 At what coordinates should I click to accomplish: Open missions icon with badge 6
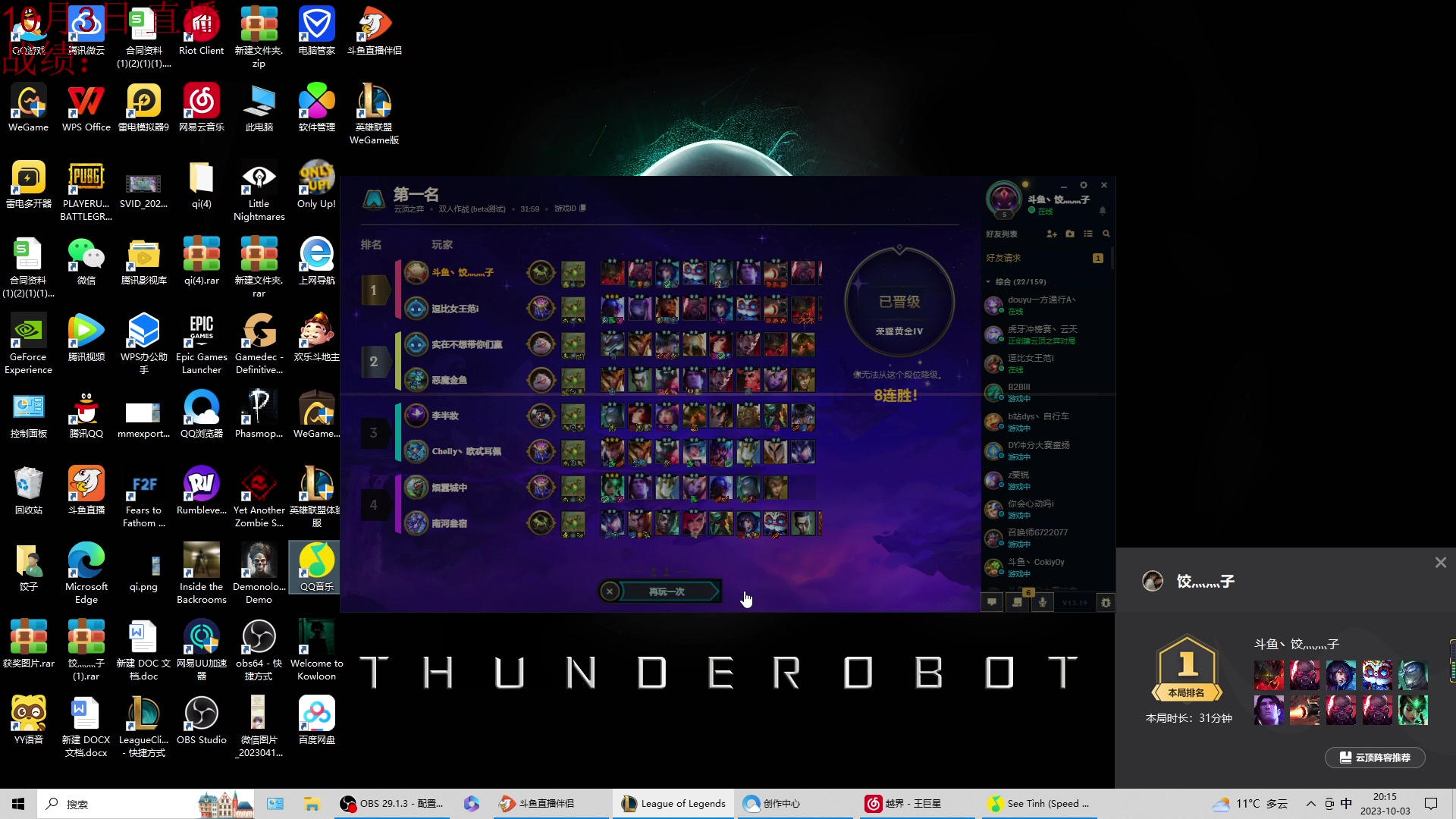1018,601
